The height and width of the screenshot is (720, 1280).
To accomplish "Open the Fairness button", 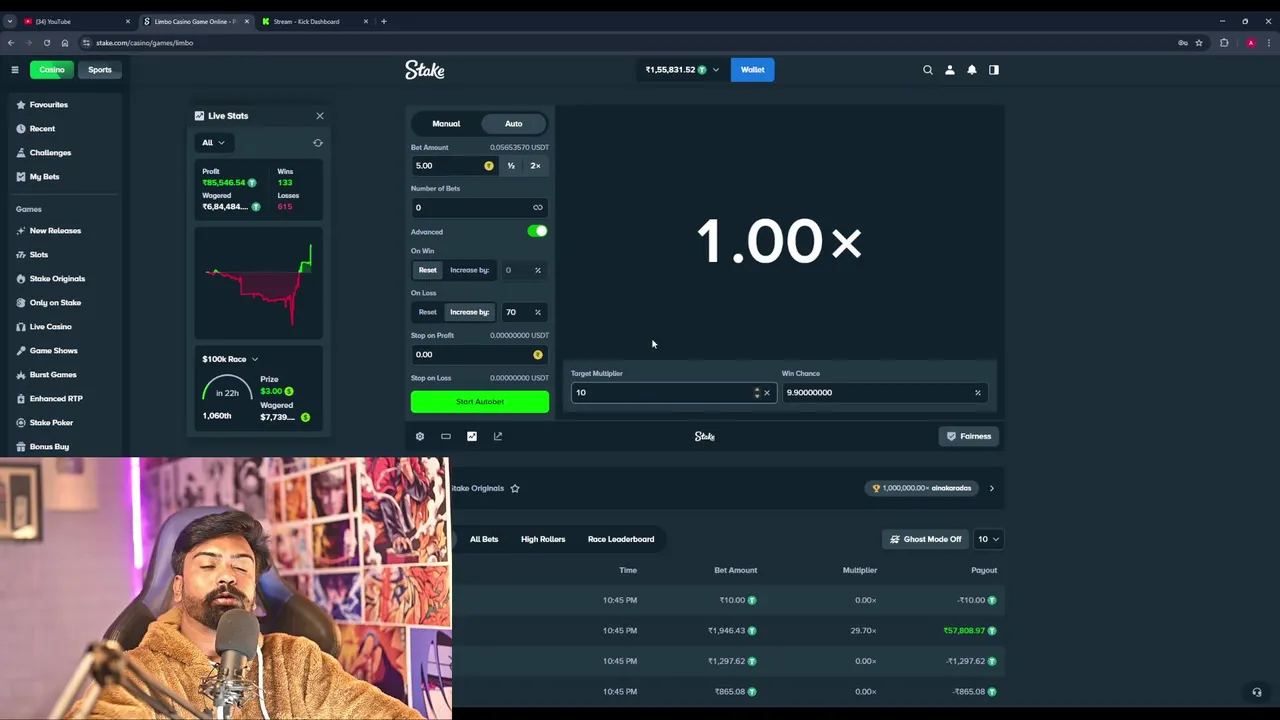I will [969, 436].
